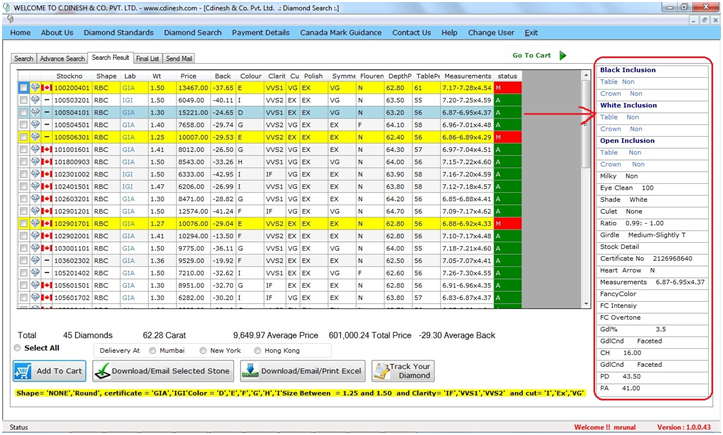The image size is (723, 435).
Task: Click the diamond icon for stock 100200401
Action: [x=35, y=87]
